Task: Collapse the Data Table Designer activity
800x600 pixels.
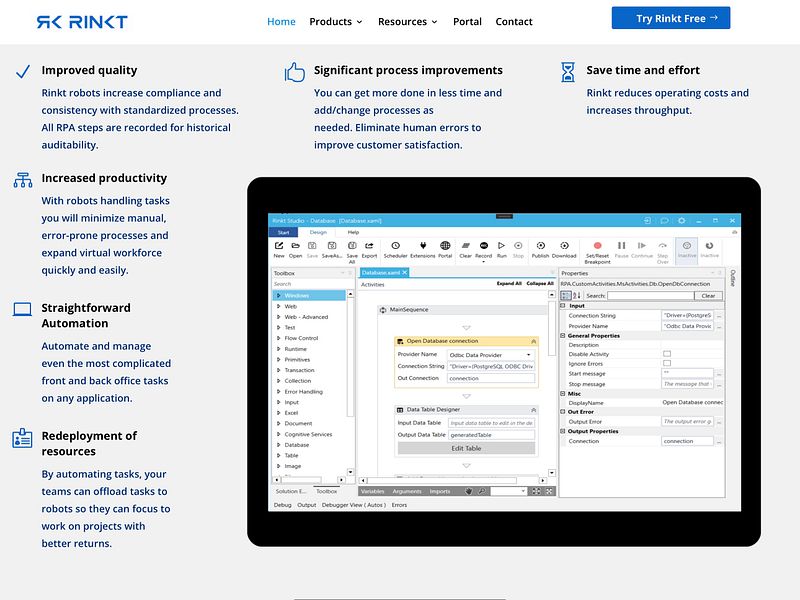Action: pyautogui.click(x=534, y=410)
